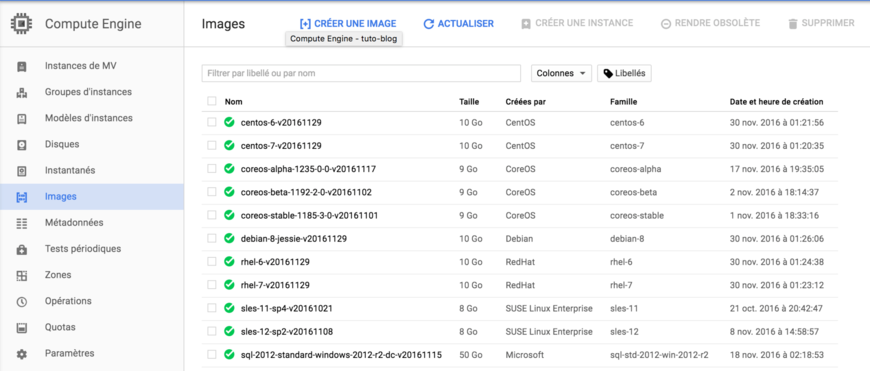This screenshot has width=870, height=371.
Task: Click the Quotas sidebar icon
Action: [22, 328]
